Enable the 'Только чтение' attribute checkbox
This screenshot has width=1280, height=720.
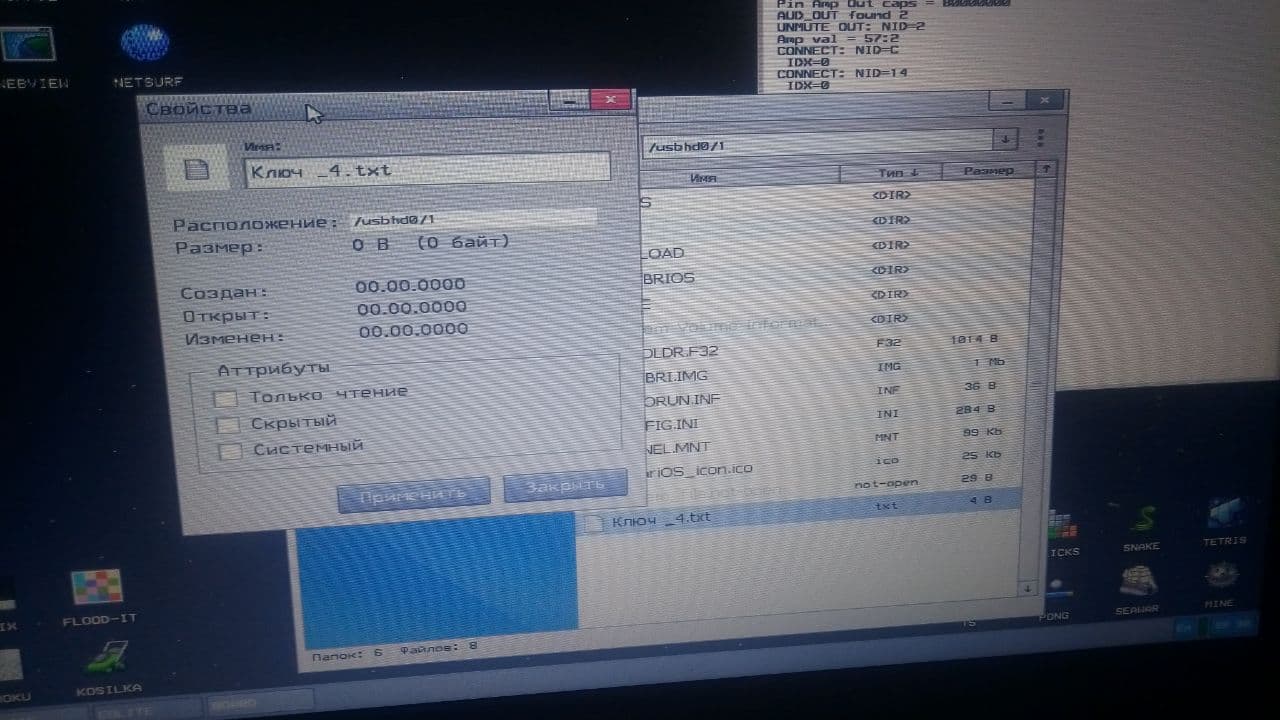click(x=226, y=398)
